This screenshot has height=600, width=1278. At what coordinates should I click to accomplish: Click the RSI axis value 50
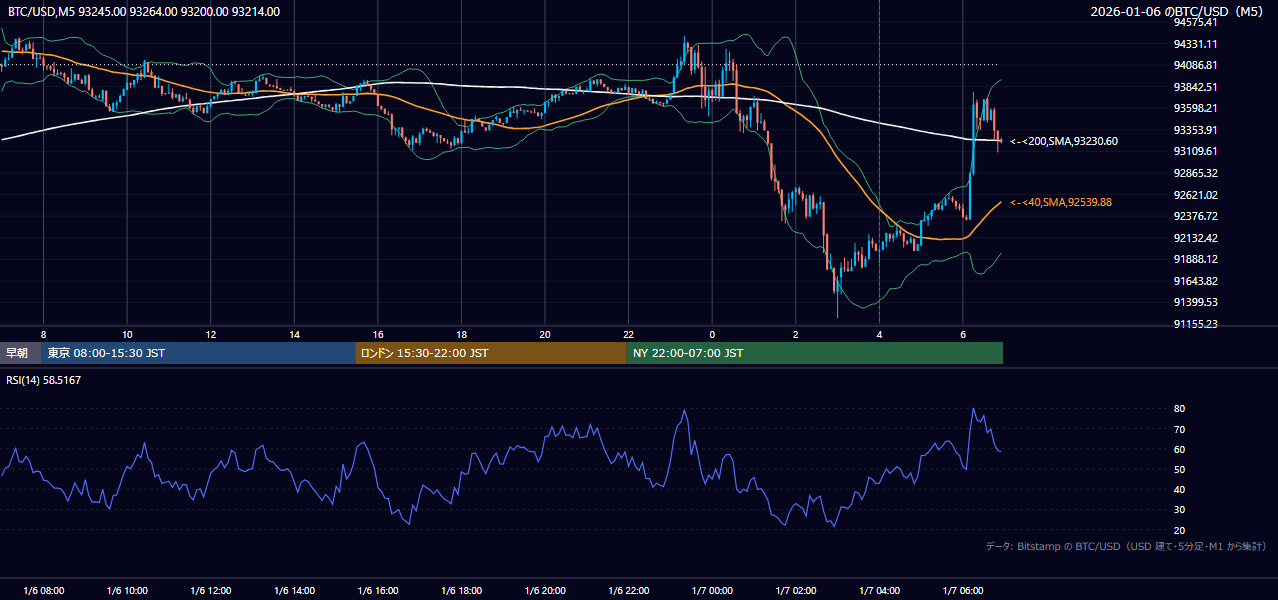coord(1179,470)
